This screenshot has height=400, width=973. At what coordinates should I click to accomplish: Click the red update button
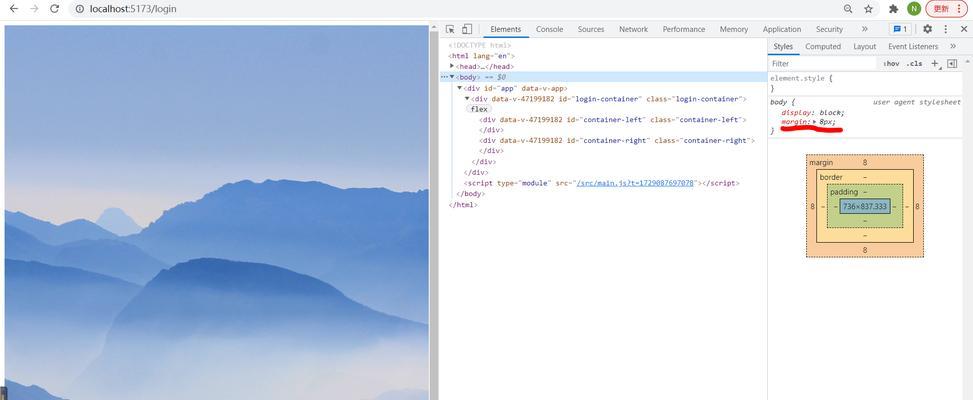pos(946,9)
